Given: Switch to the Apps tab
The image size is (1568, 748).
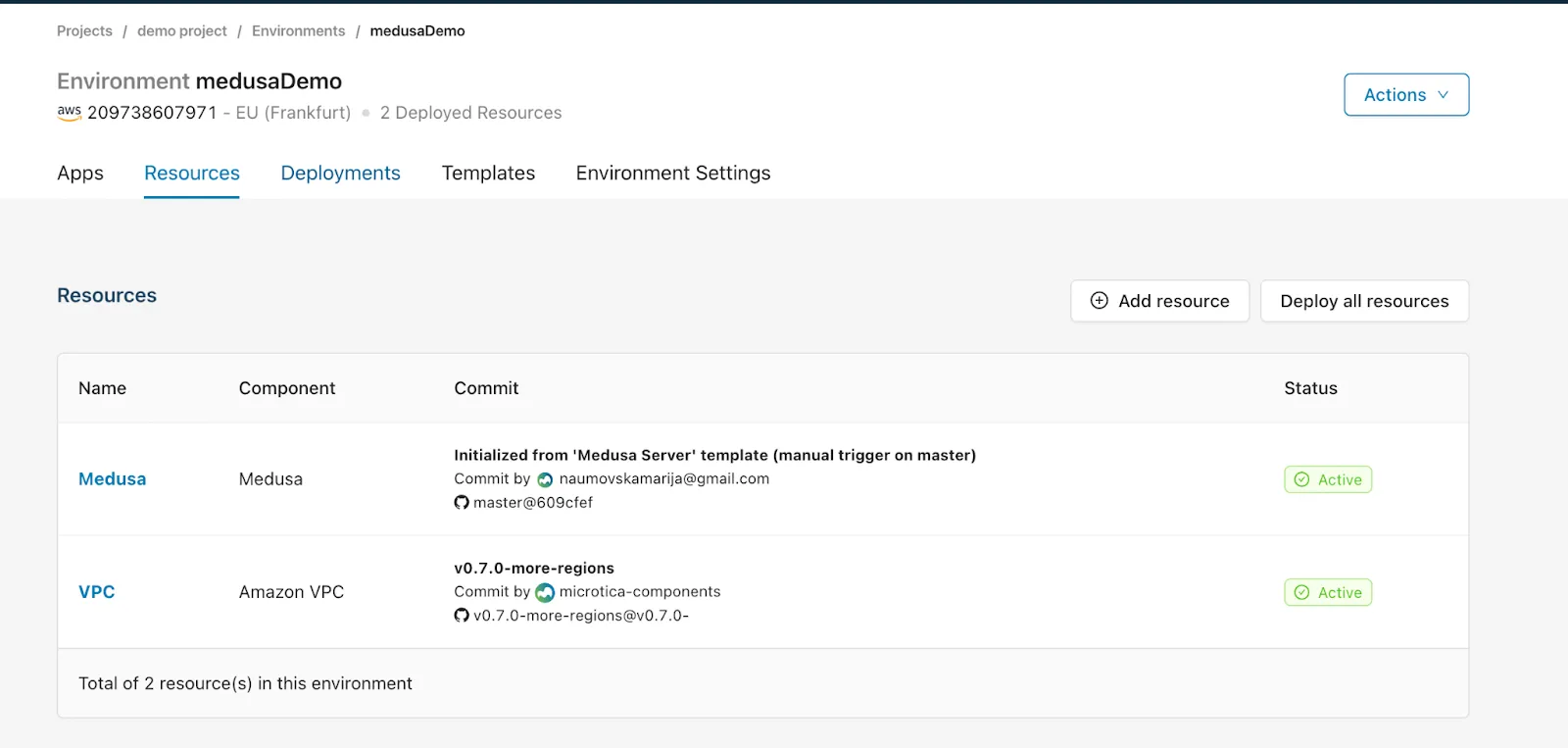Looking at the screenshot, I should pyautogui.click(x=80, y=174).
